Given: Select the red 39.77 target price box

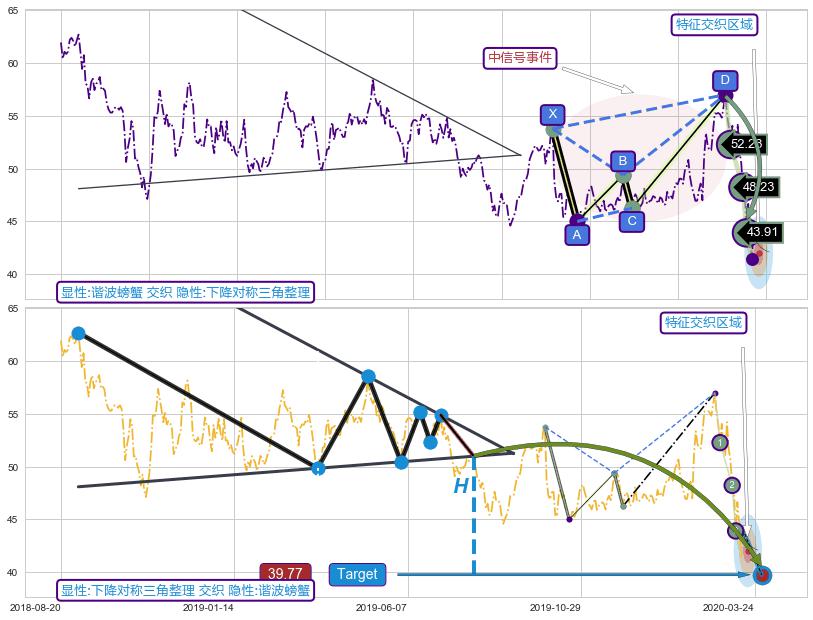Looking at the screenshot, I should tap(285, 573).
